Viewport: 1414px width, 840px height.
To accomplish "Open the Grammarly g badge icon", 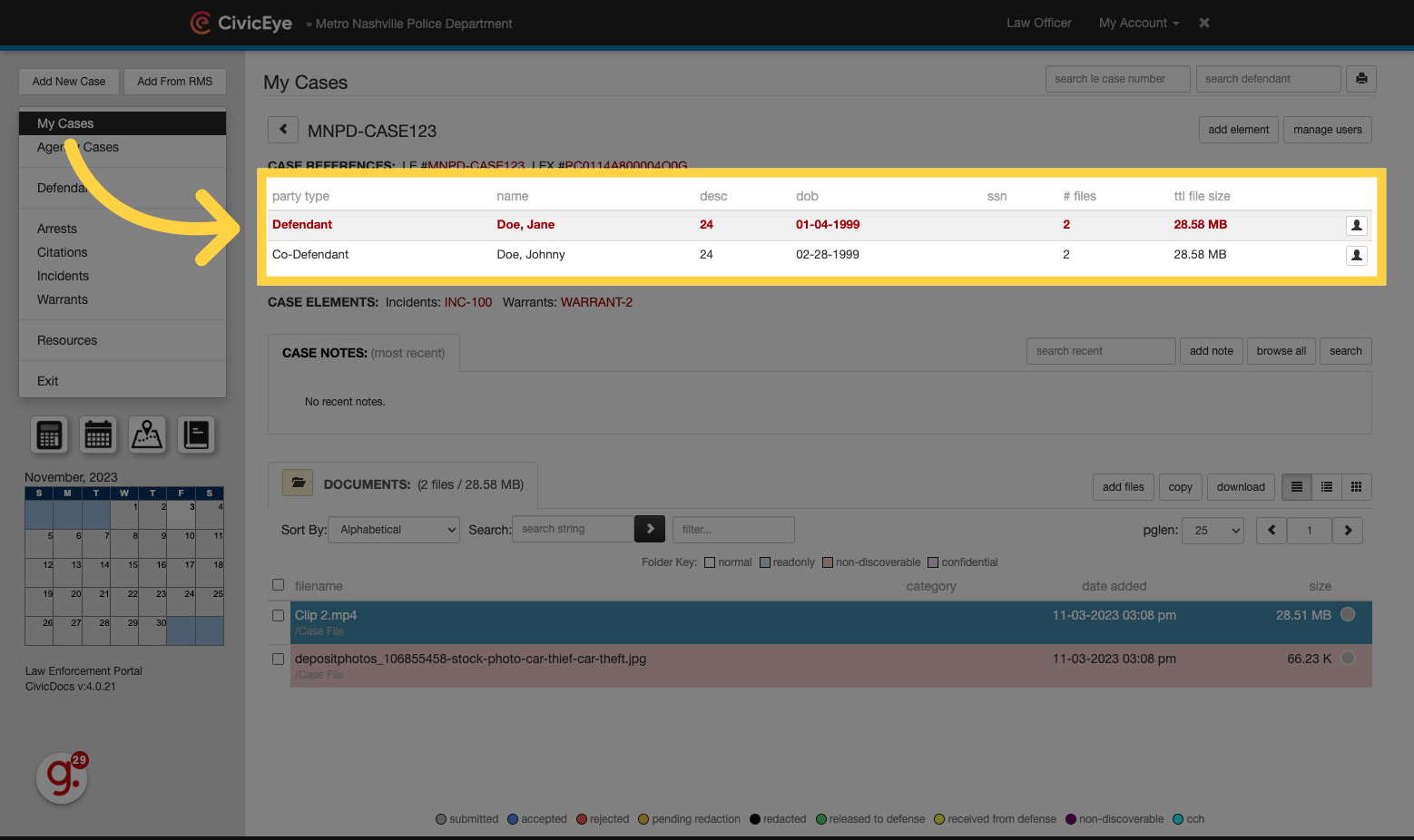I will (x=62, y=777).
